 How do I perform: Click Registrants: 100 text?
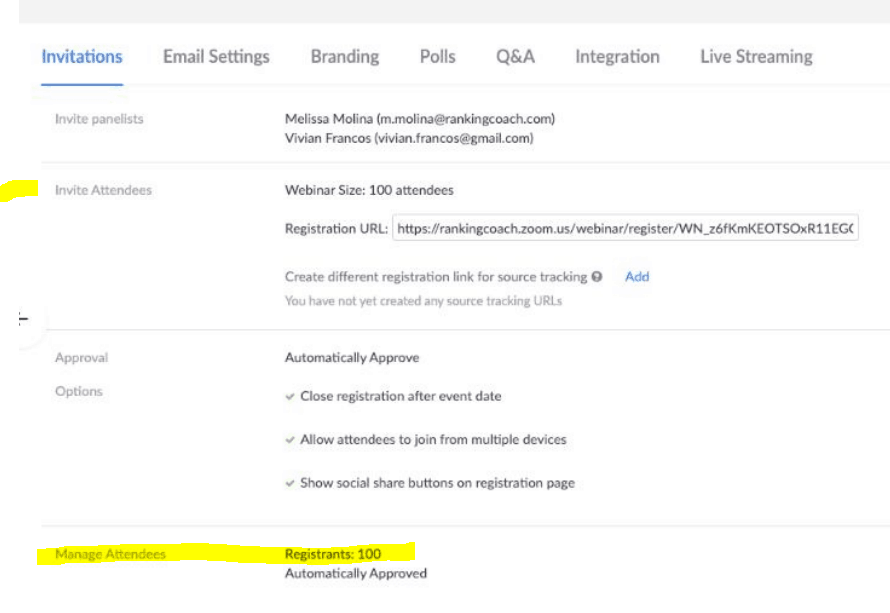click(333, 554)
